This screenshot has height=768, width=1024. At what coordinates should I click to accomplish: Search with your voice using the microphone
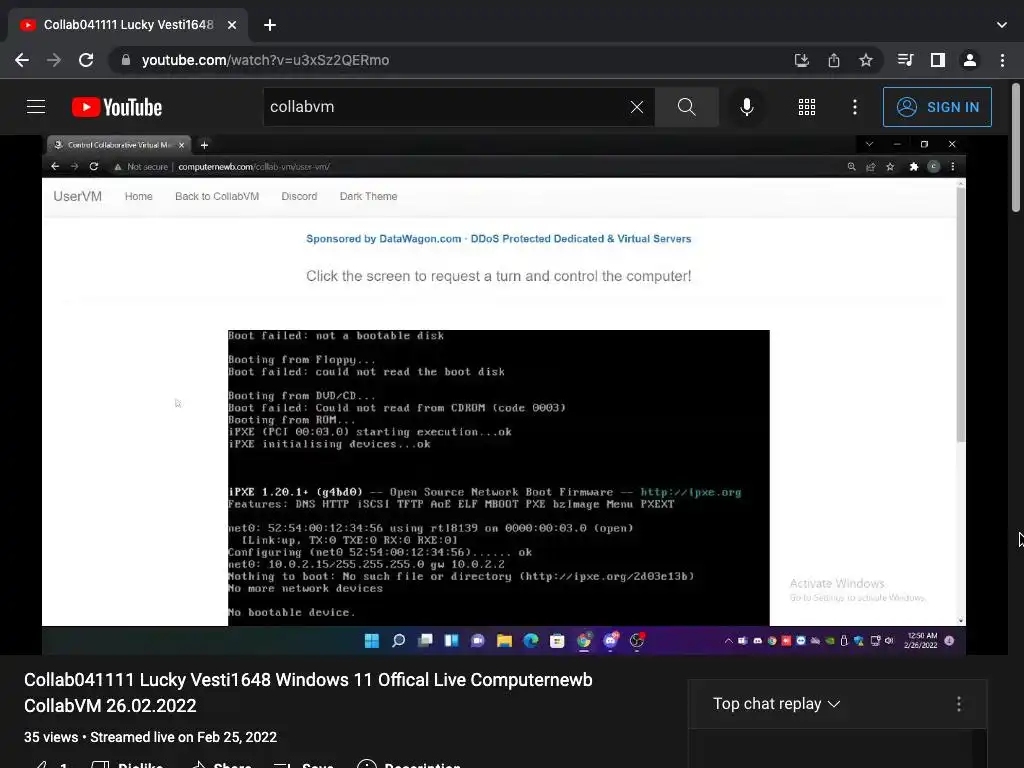[x=746, y=107]
